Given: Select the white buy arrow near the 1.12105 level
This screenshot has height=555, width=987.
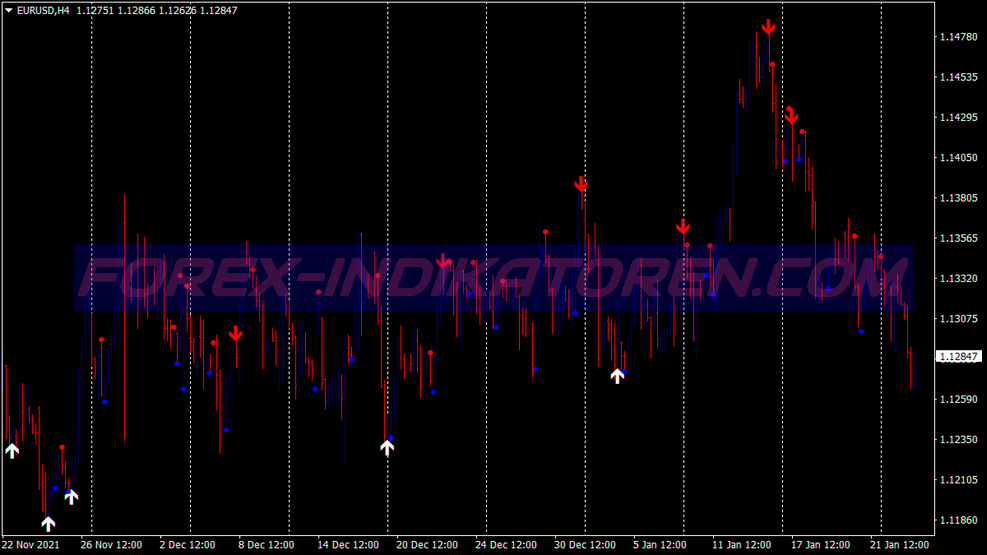Looking at the screenshot, I should (x=71, y=496).
